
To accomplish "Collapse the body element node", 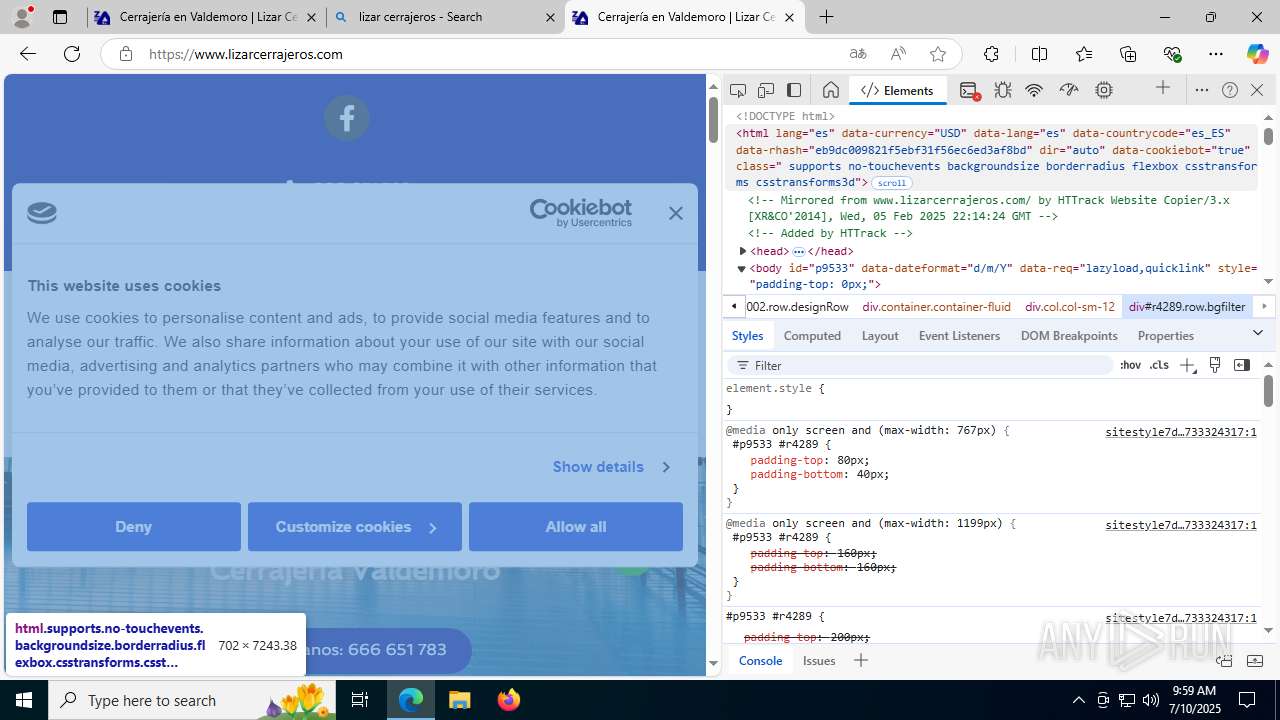I will (742, 268).
